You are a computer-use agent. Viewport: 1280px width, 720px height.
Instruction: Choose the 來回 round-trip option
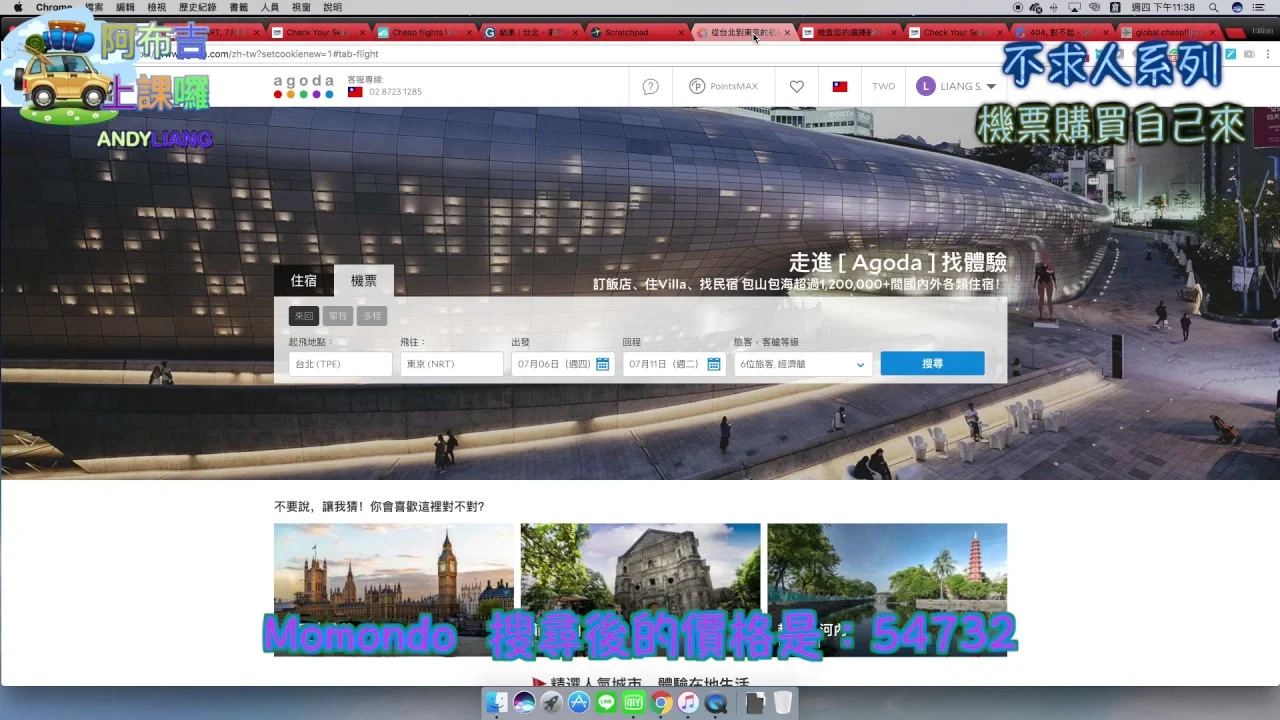click(304, 316)
